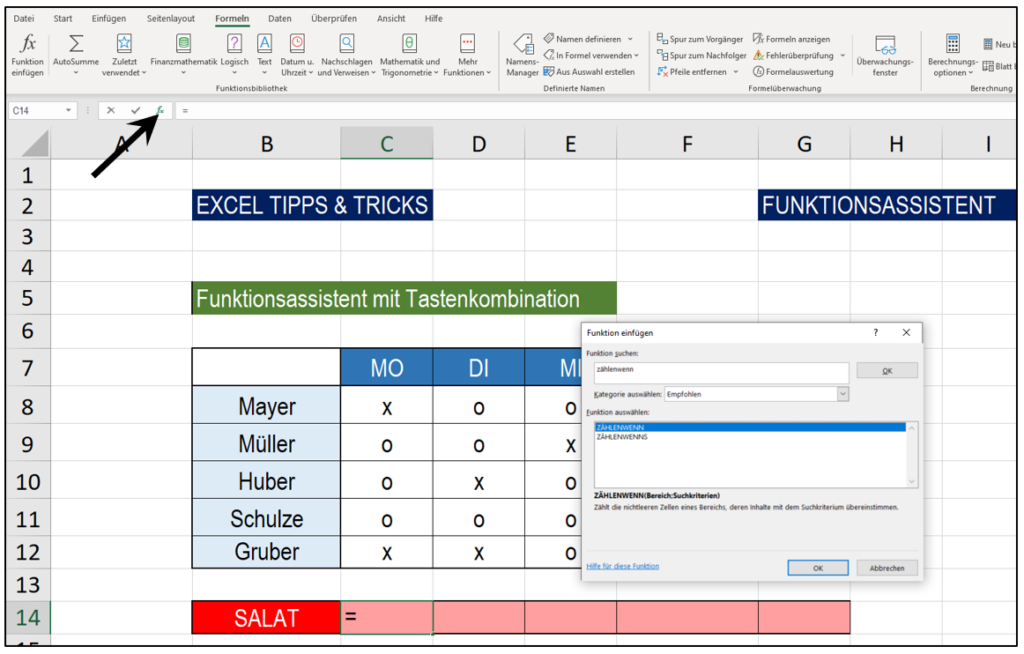
Task: Click the Schulze cell
Action: coord(266,519)
